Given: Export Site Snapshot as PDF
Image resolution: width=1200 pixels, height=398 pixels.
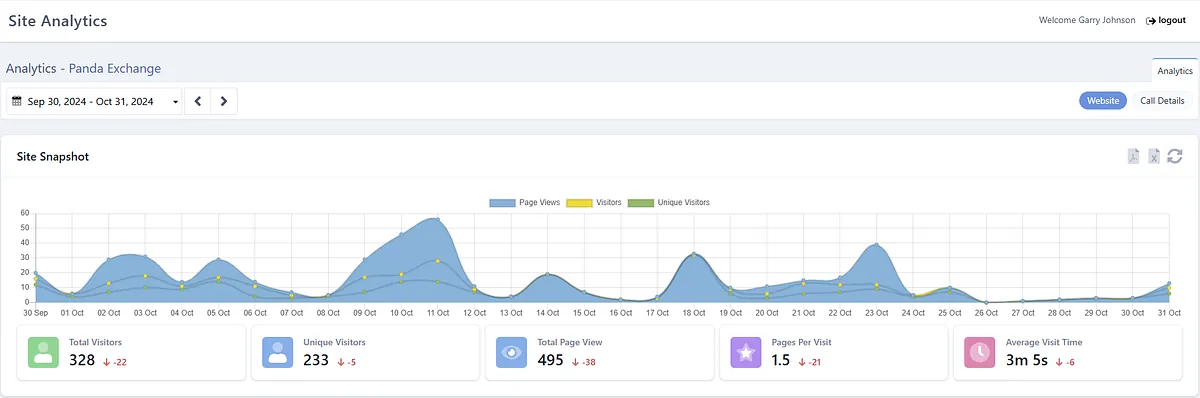Looking at the screenshot, I should (1133, 156).
